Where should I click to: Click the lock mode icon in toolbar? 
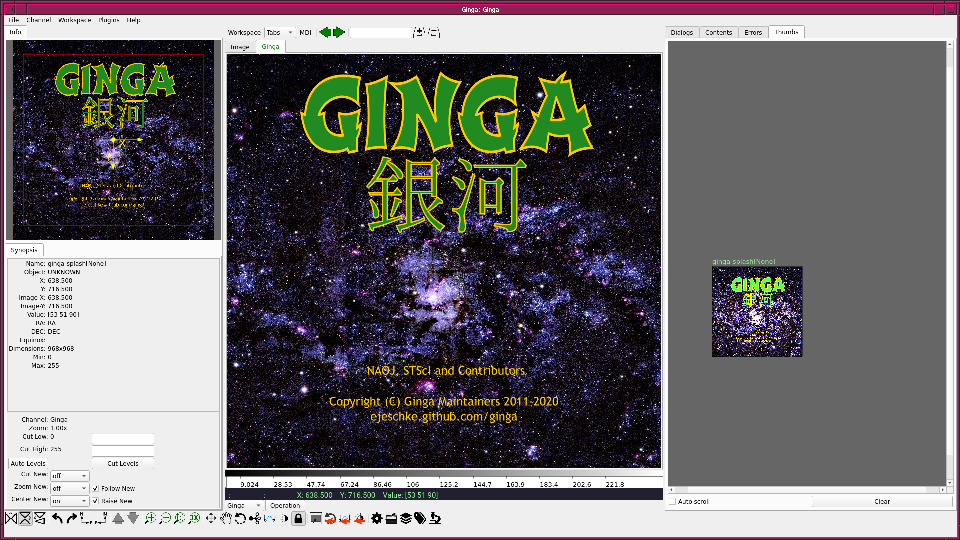298,518
